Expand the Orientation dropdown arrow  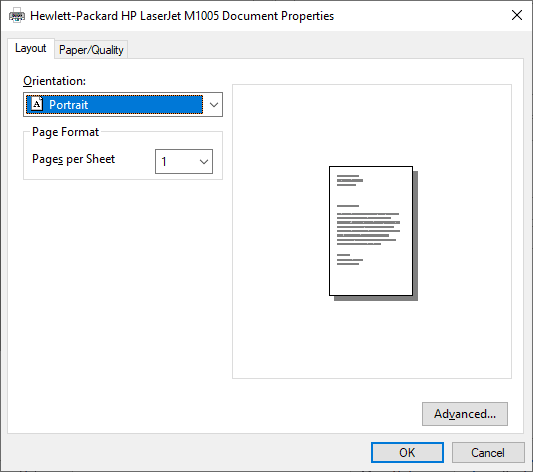213,105
